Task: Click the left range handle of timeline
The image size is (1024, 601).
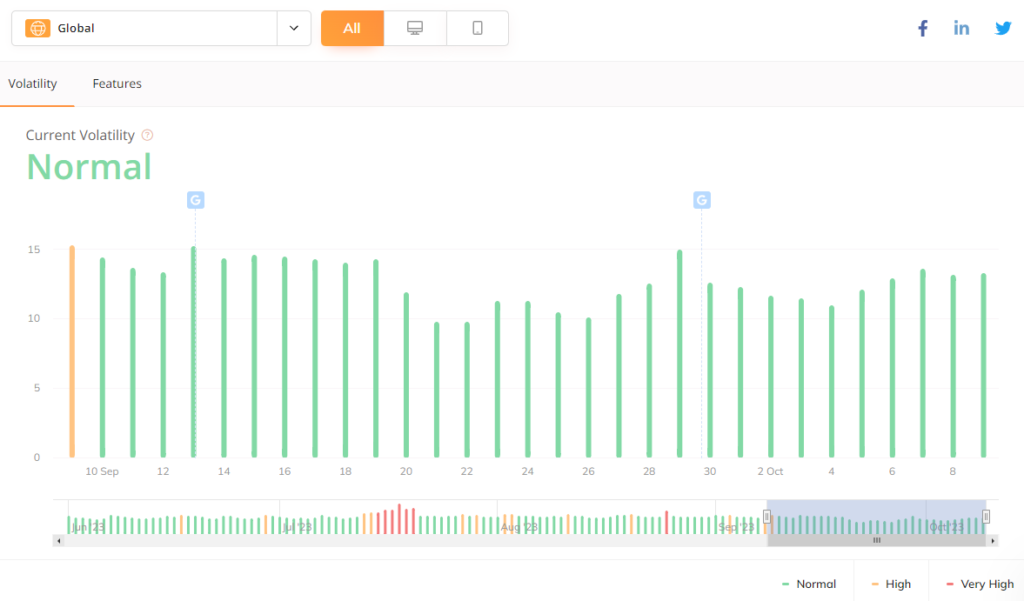Action: tap(767, 517)
